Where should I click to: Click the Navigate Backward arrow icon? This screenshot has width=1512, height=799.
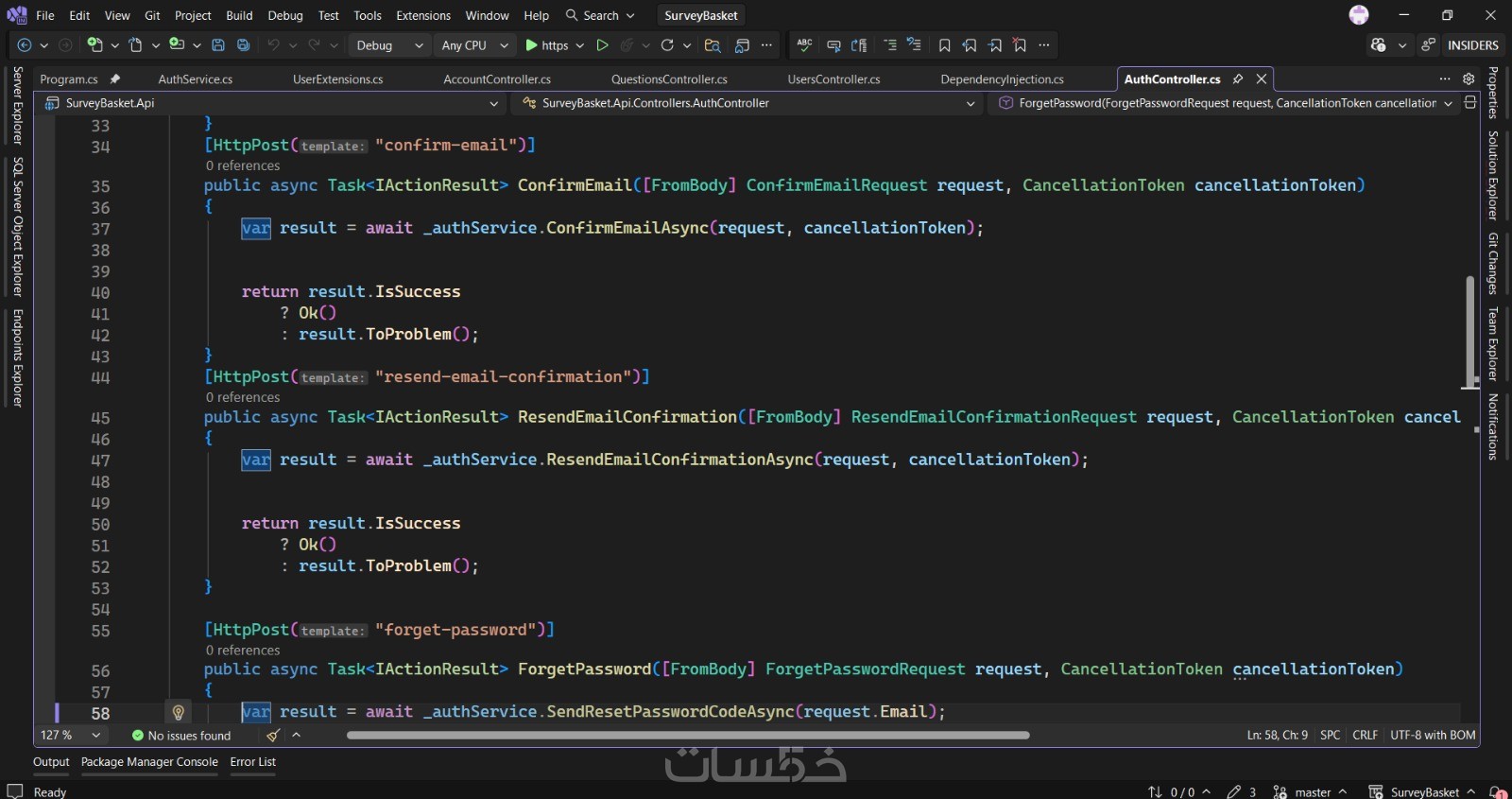click(x=25, y=44)
